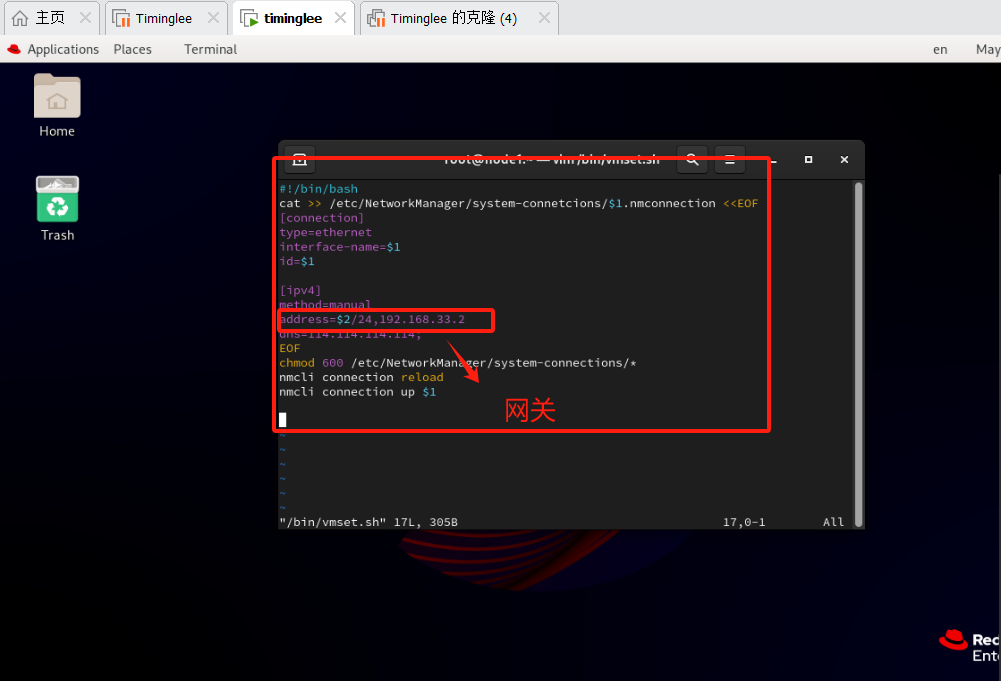
Task: Open the Places menu
Action: click(x=133, y=49)
